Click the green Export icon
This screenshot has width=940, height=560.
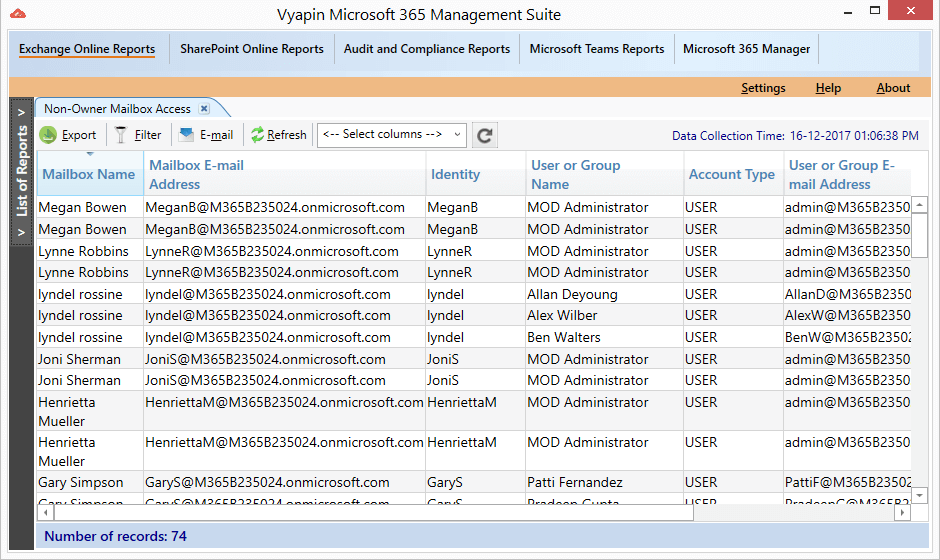48,135
